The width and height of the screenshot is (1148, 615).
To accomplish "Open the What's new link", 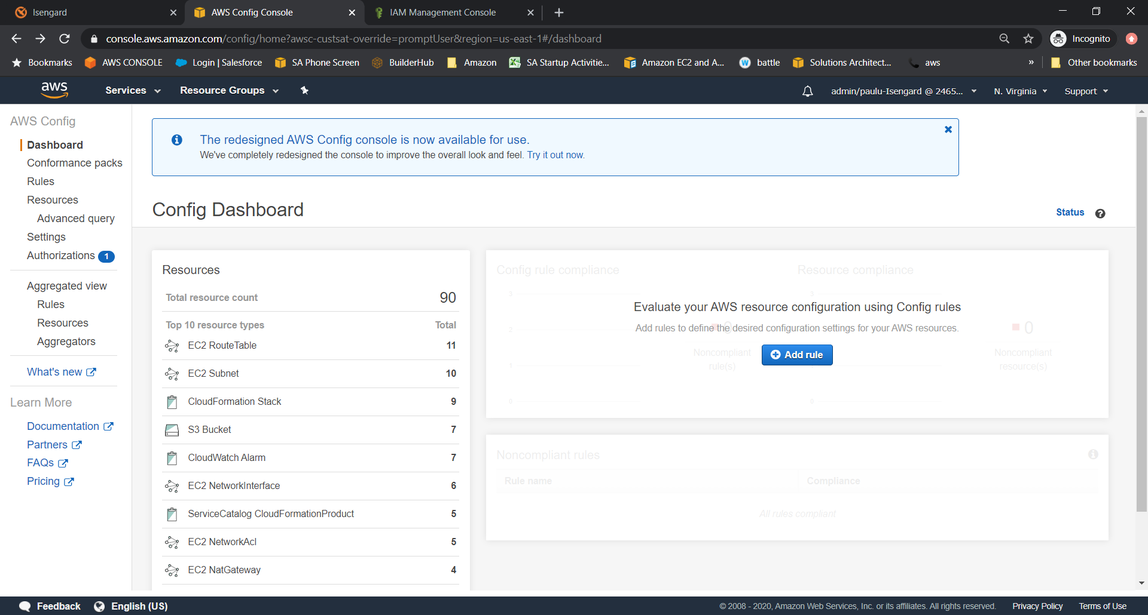I will pyautogui.click(x=62, y=372).
